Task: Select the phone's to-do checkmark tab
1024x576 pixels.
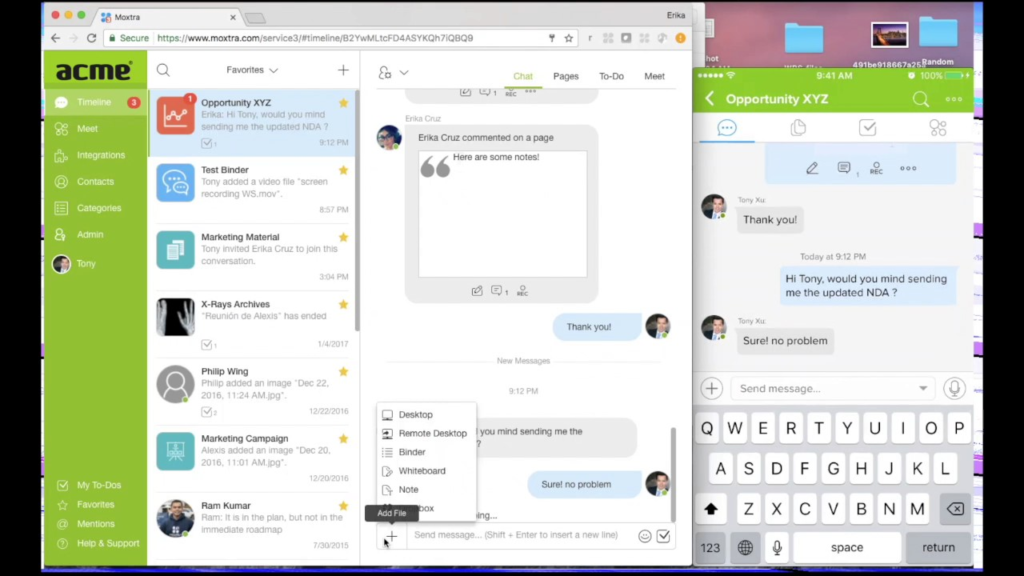Action: 867,128
